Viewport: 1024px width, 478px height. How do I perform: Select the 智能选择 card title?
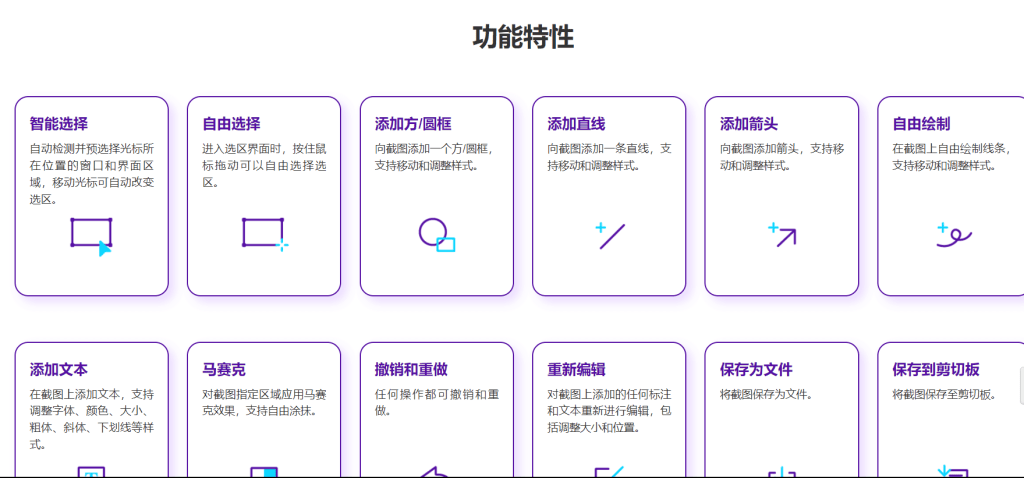(x=59, y=124)
